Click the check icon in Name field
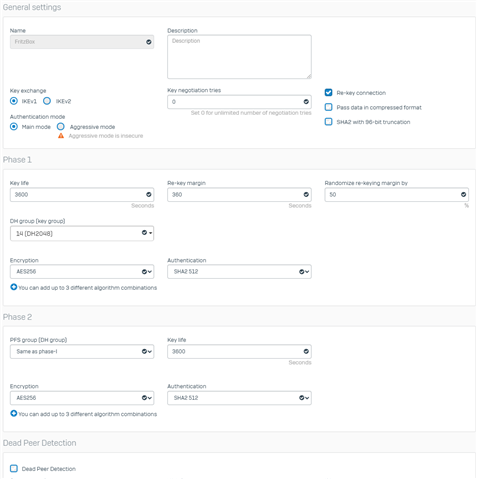 (x=149, y=42)
